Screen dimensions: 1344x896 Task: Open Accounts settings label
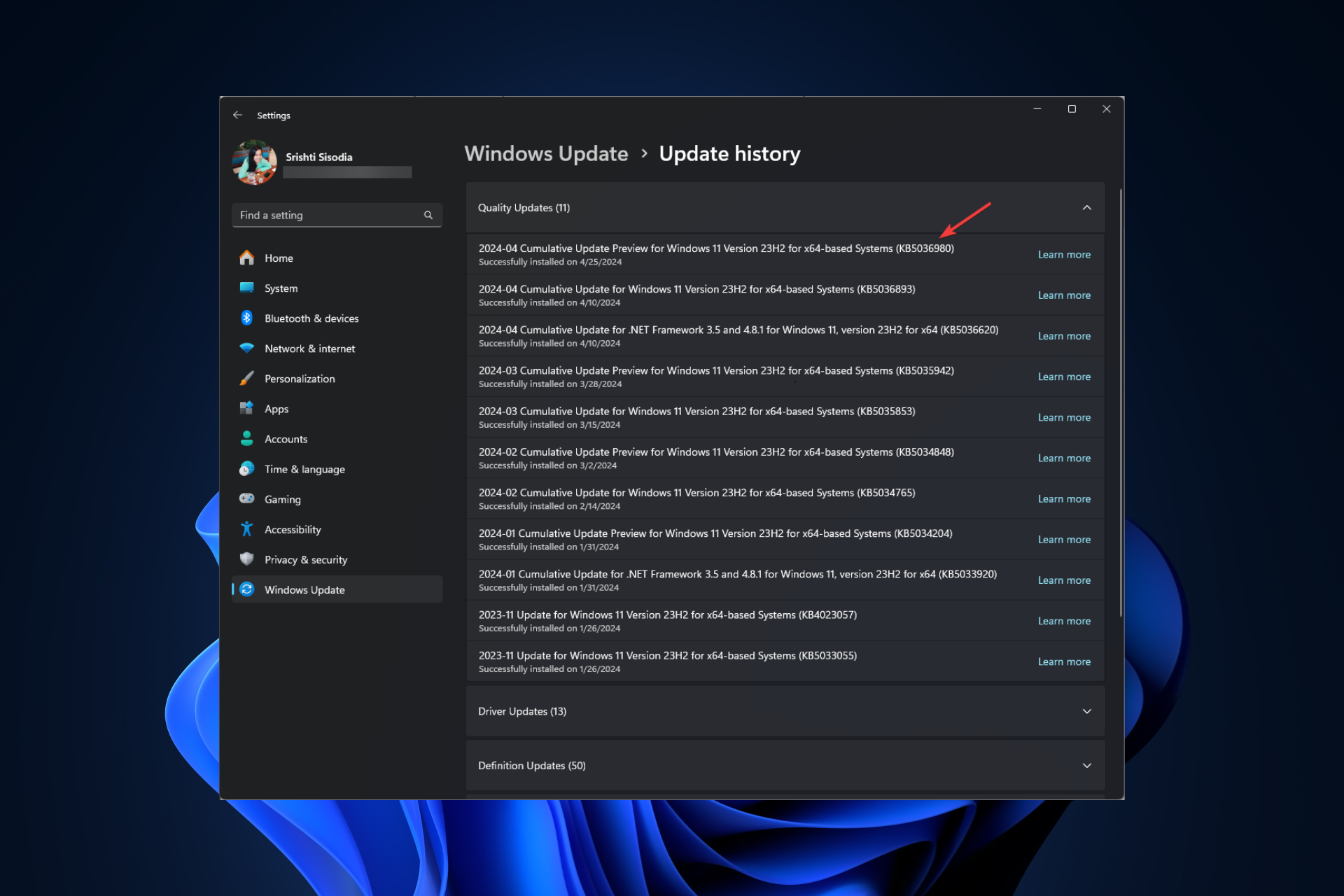pos(286,439)
